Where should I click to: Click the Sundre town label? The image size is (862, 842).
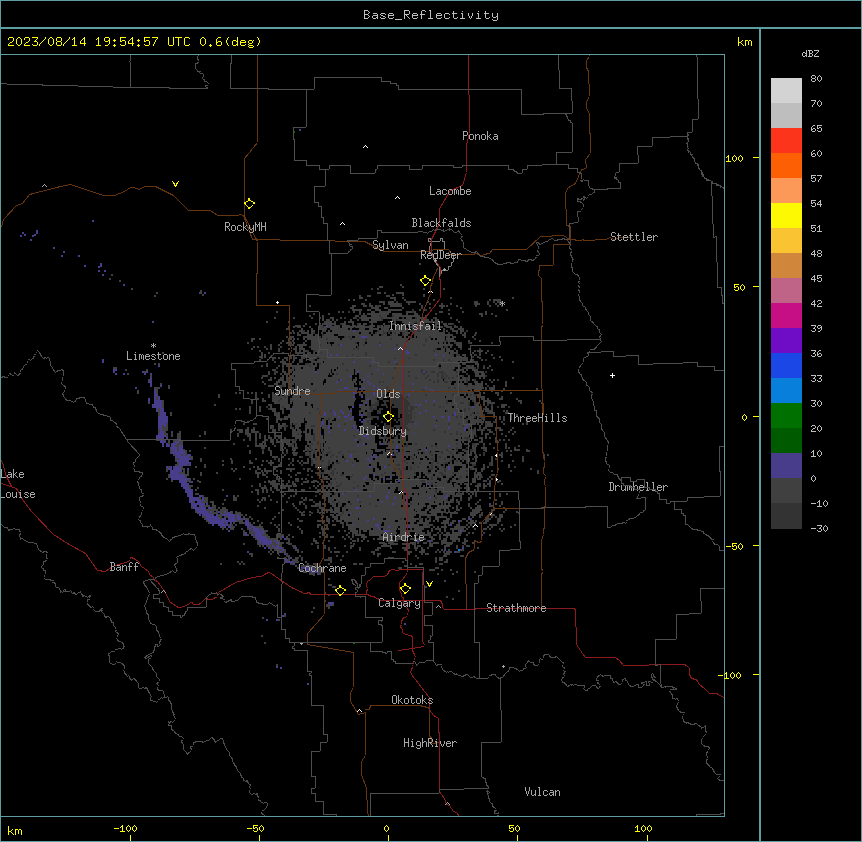pyautogui.click(x=292, y=391)
